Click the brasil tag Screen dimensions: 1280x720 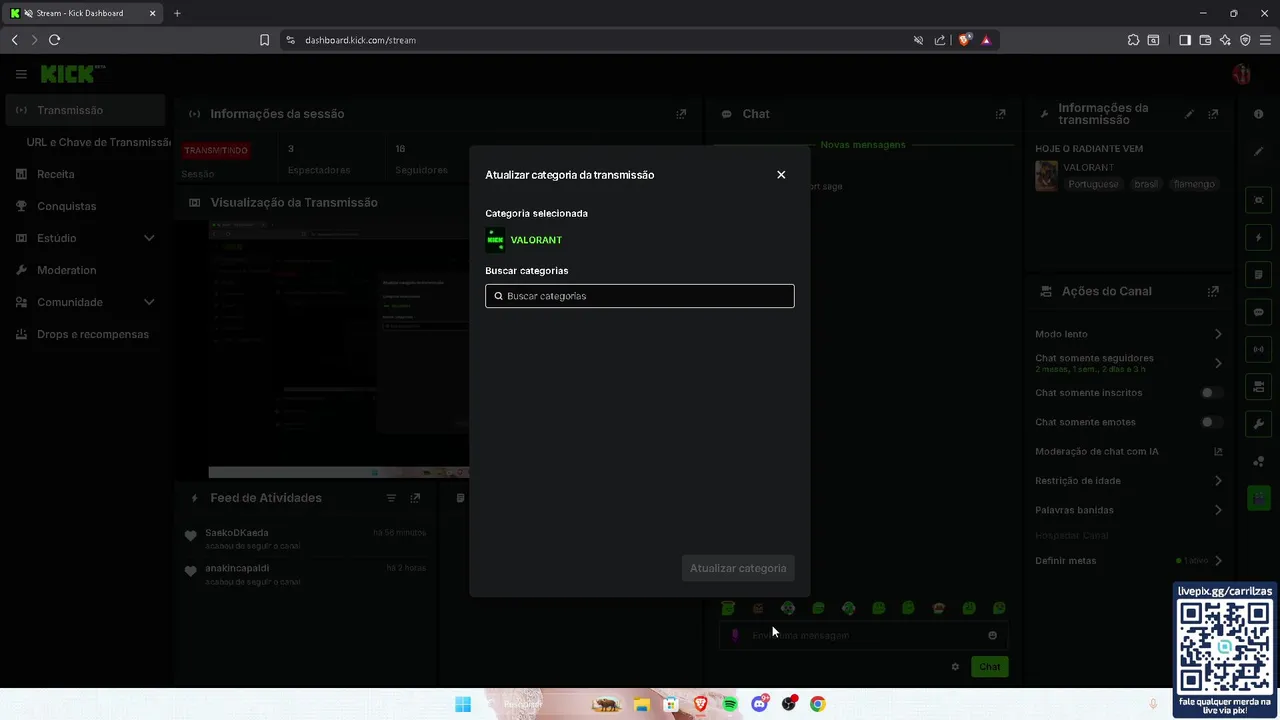click(1146, 184)
